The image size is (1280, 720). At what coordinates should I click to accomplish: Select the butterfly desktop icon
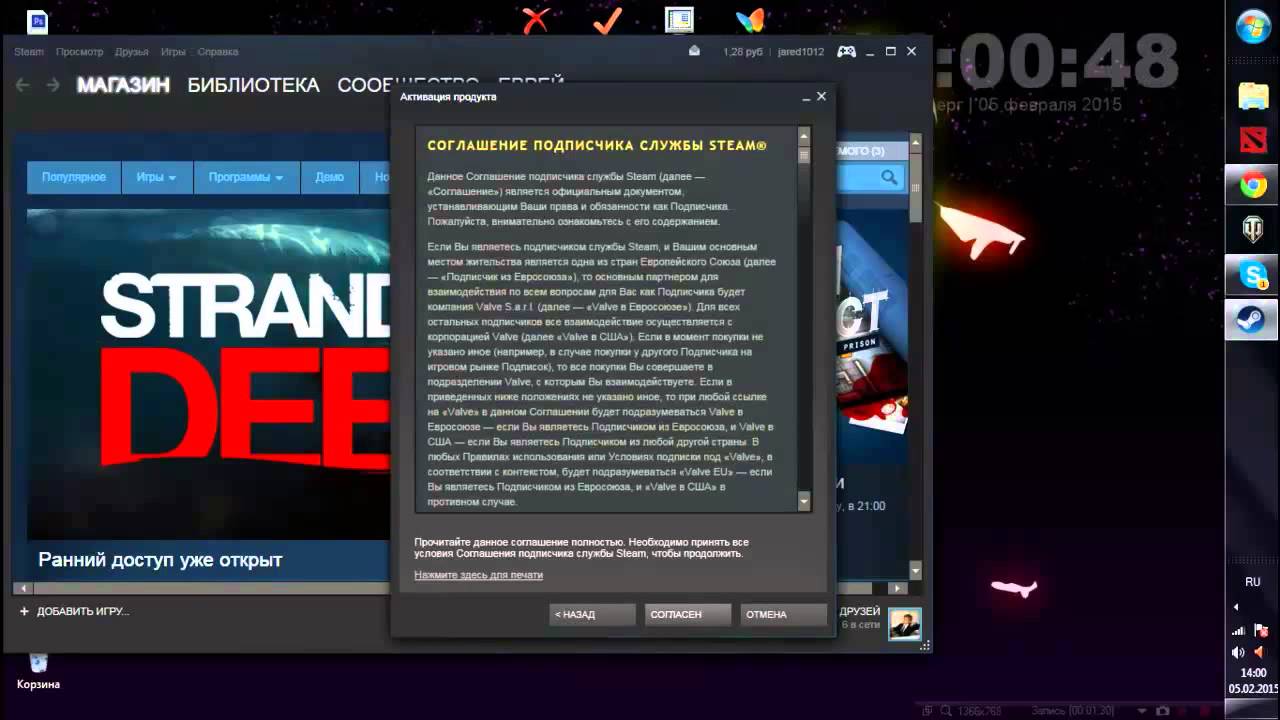(x=751, y=19)
